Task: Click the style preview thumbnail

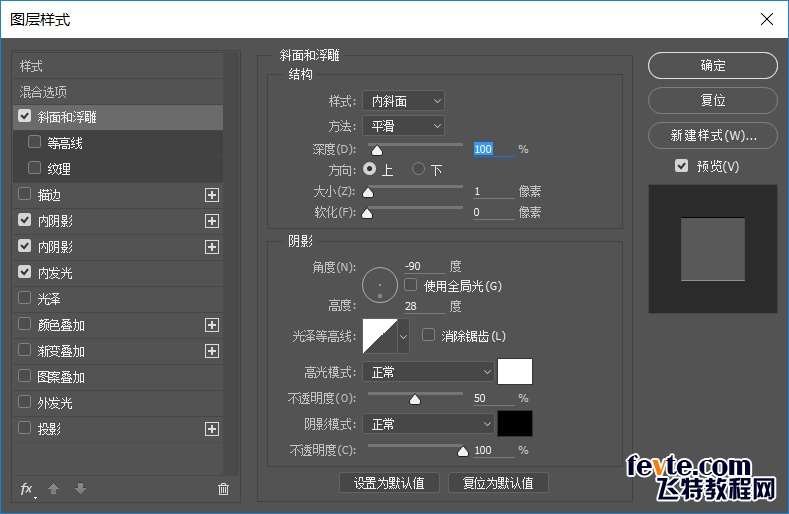Action: coord(713,249)
